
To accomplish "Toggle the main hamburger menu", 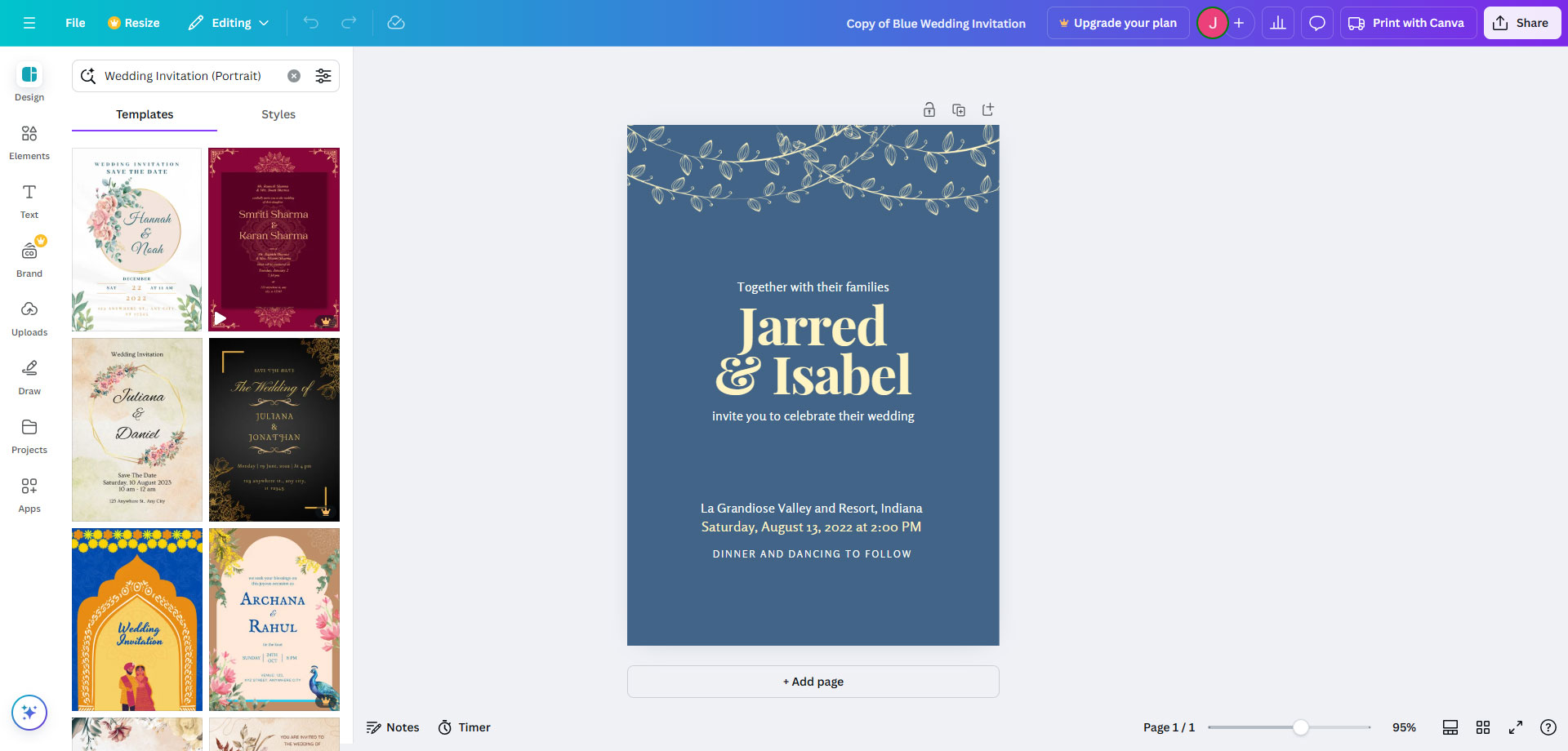I will pyautogui.click(x=29, y=23).
